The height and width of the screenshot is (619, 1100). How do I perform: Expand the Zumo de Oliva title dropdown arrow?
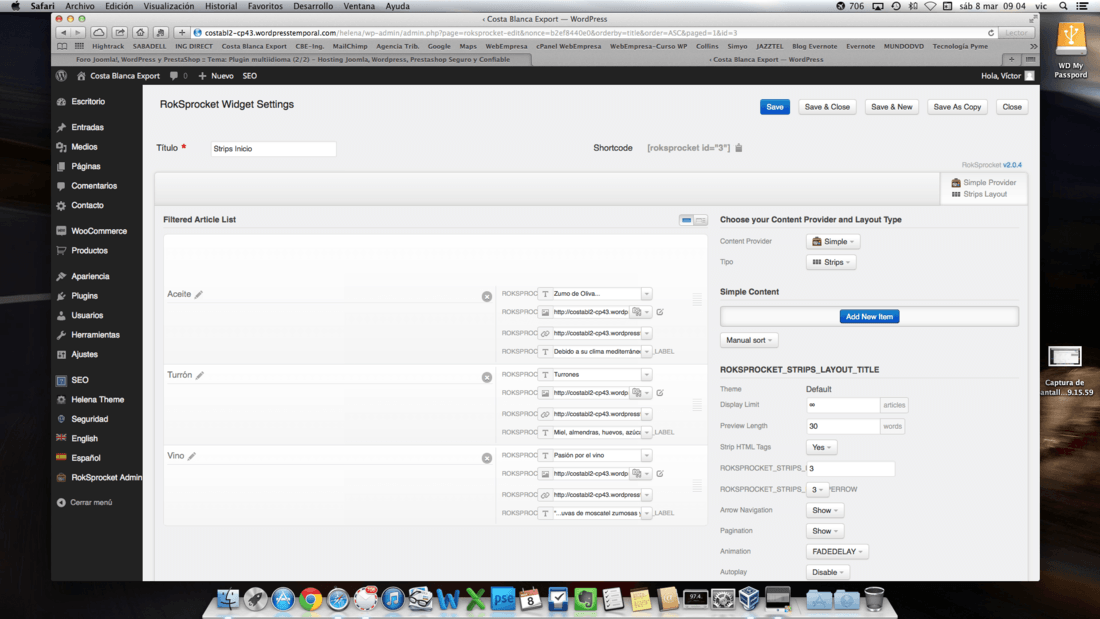tap(646, 294)
